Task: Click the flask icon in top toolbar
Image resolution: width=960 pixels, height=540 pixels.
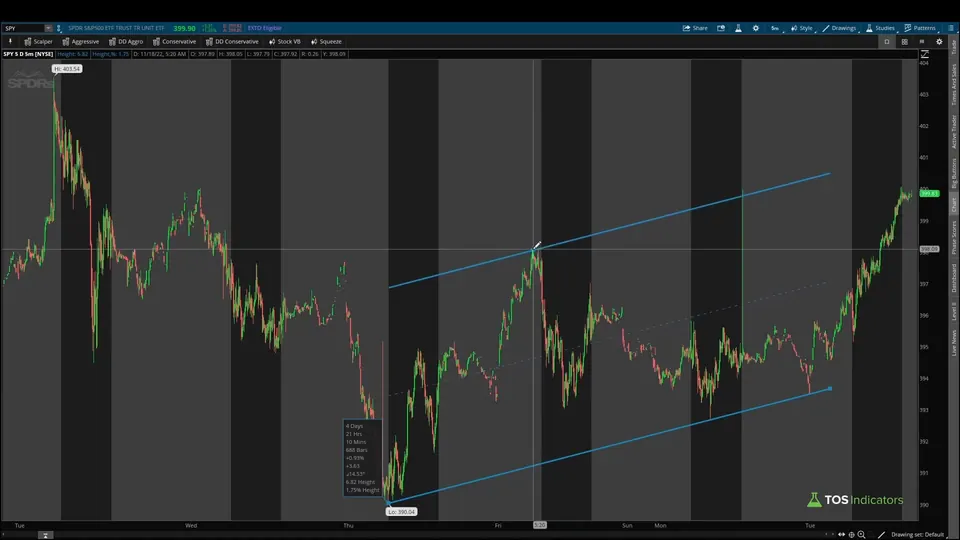Action: point(738,28)
